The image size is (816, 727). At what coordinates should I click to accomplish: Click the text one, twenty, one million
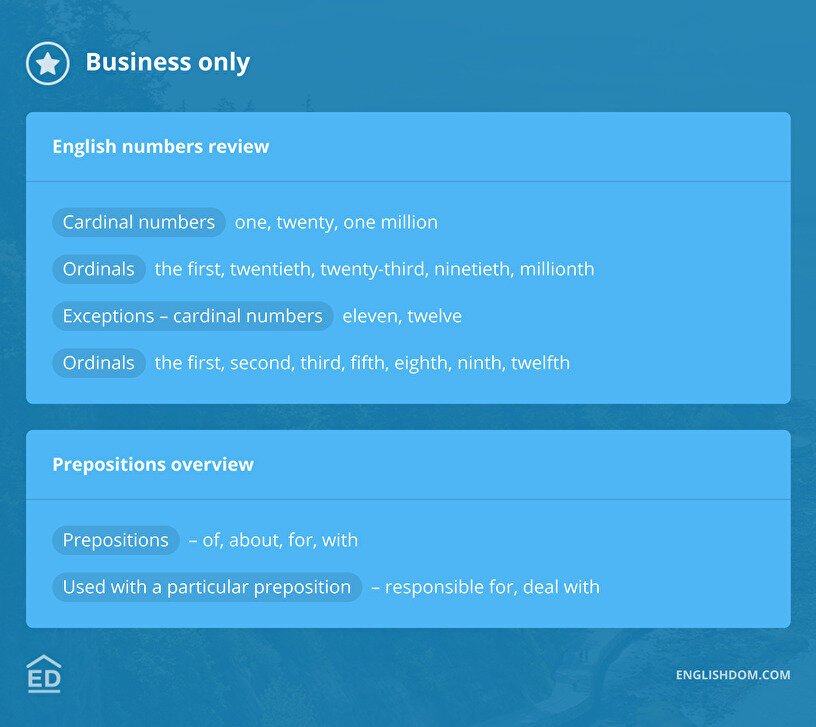336,222
